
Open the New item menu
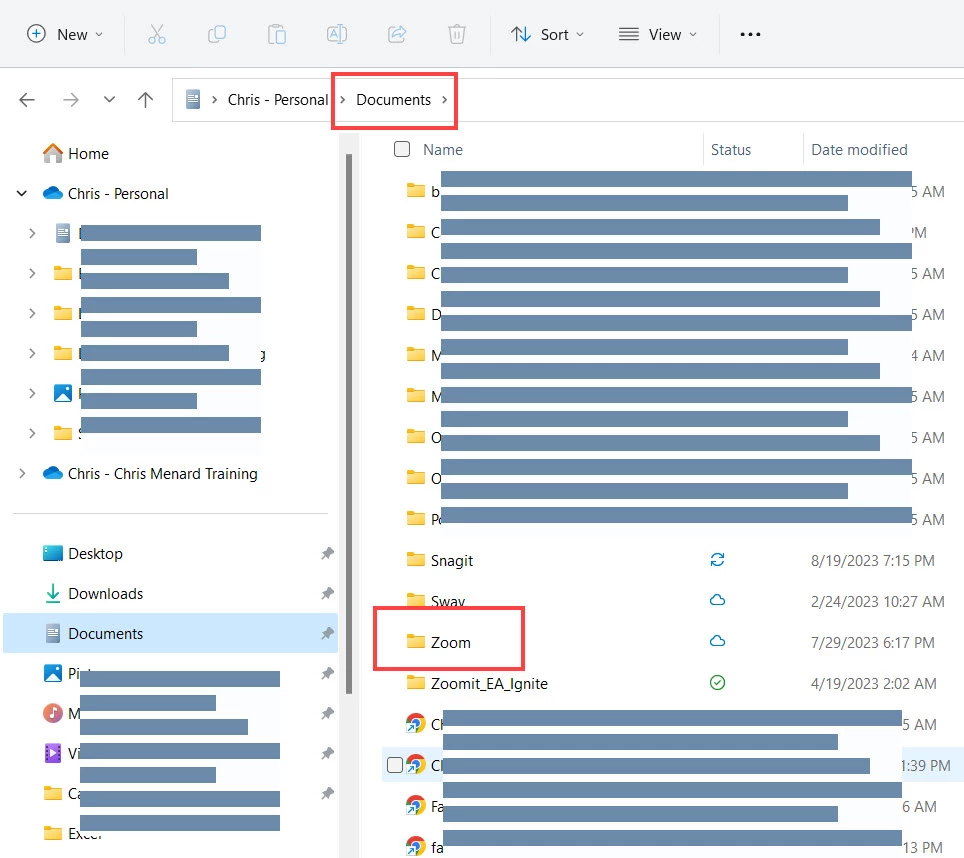[x=65, y=34]
